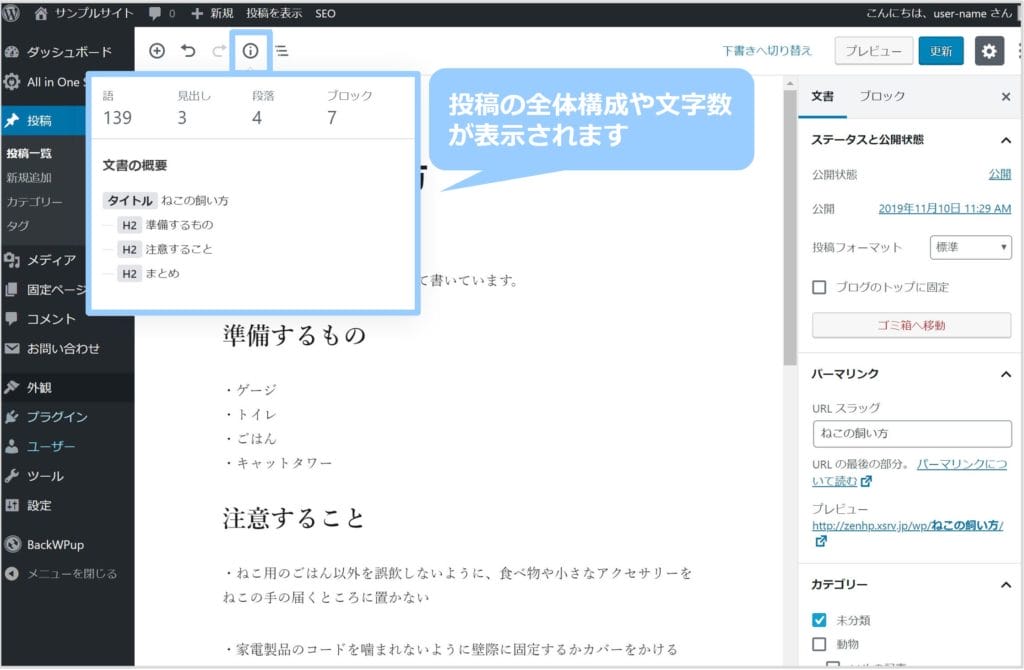Open the 投稿フォーマット dropdown
Image resolution: width=1024 pixels, height=670 pixels.
pyautogui.click(x=970, y=247)
